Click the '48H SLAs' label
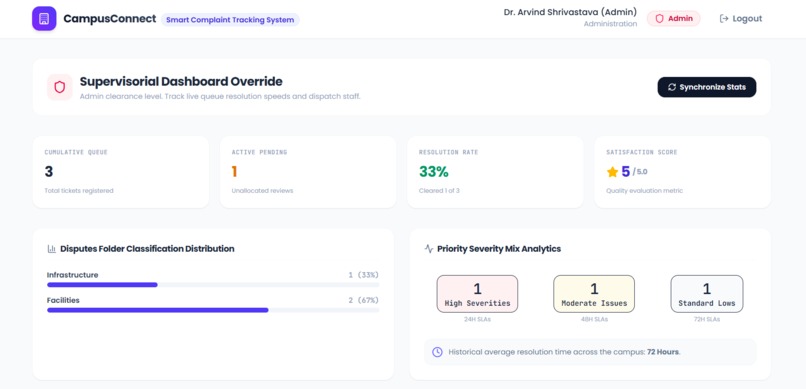Screen dimensions: 806x389 (594, 319)
